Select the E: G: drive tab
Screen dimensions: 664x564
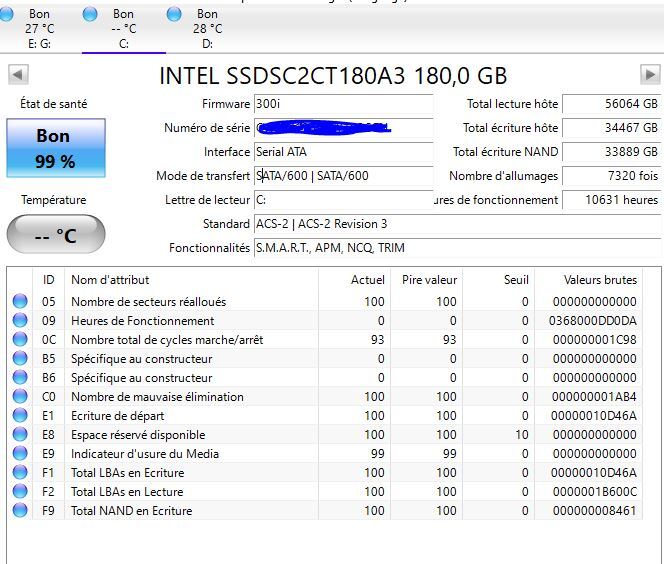point(39,29)
